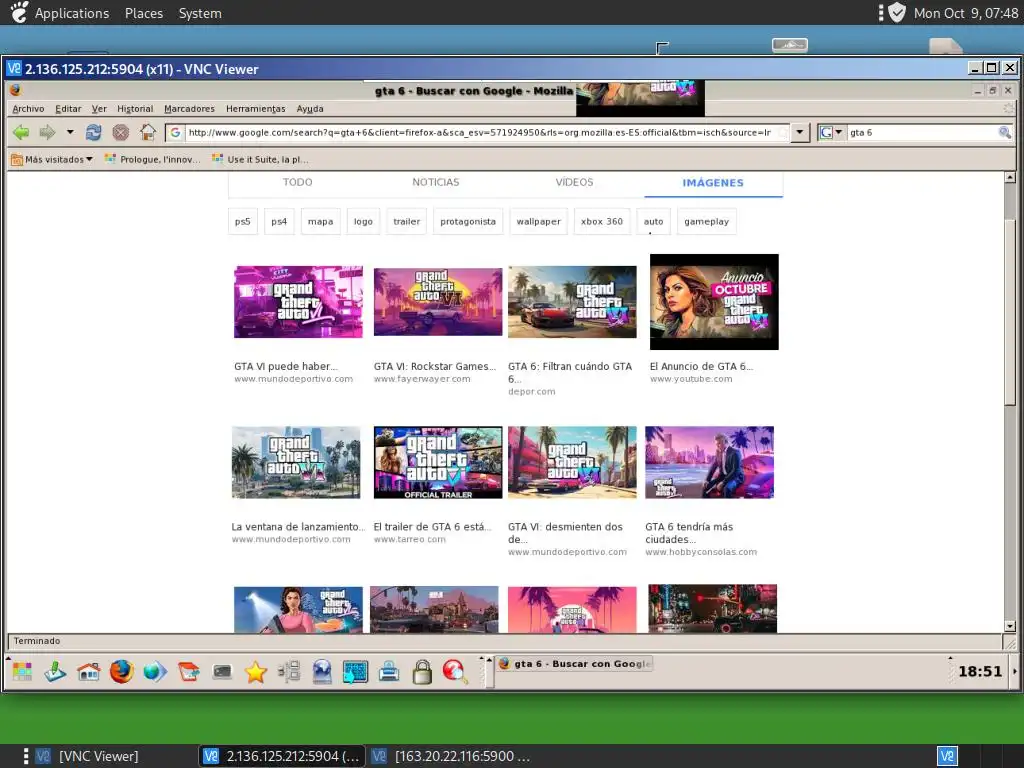Filter images by auto chip
Image resolution: width=1024 pixels, height=768 pixels.
[654, 221]
